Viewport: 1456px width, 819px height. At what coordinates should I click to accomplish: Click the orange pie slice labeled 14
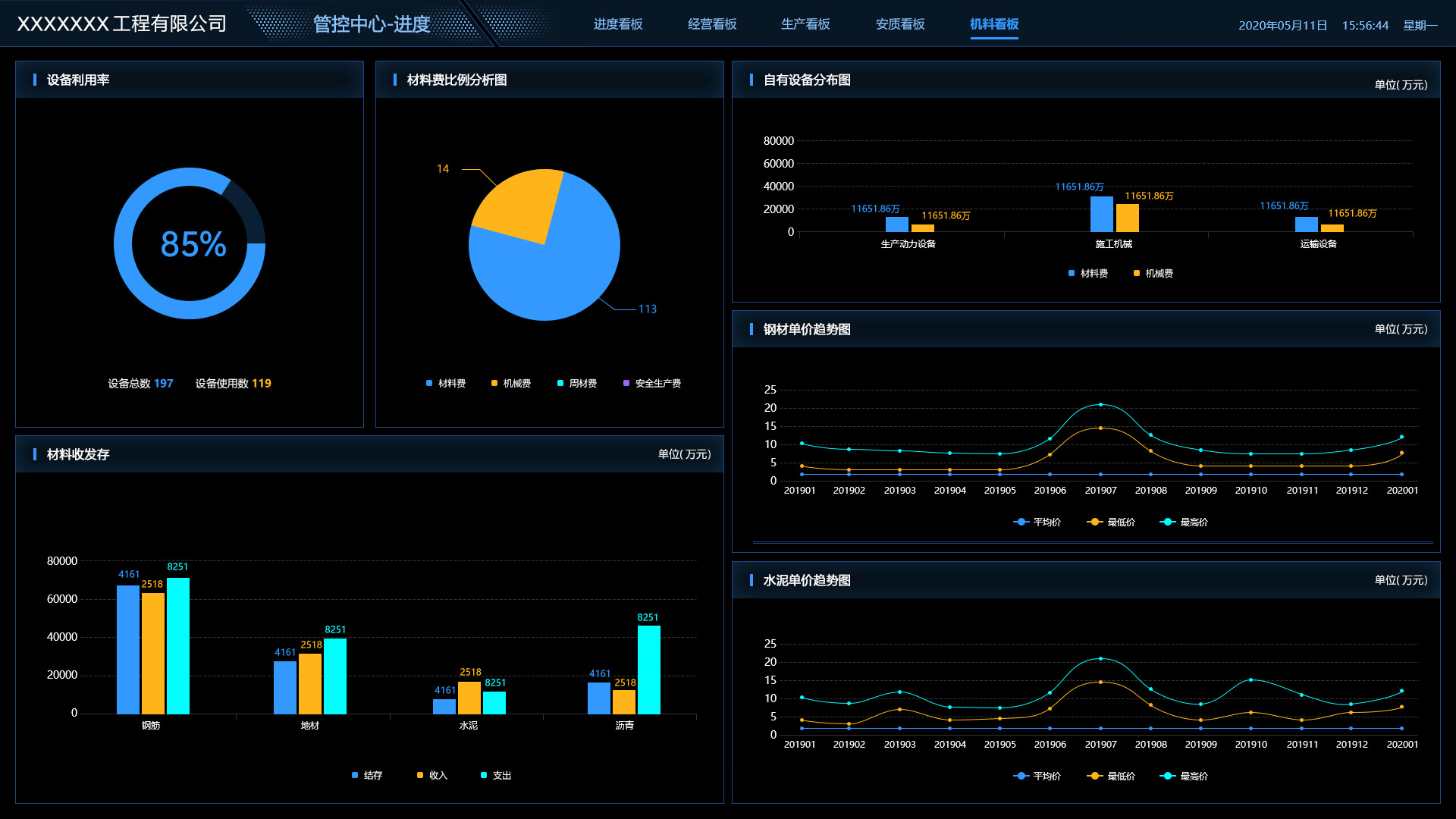[519, 202]
